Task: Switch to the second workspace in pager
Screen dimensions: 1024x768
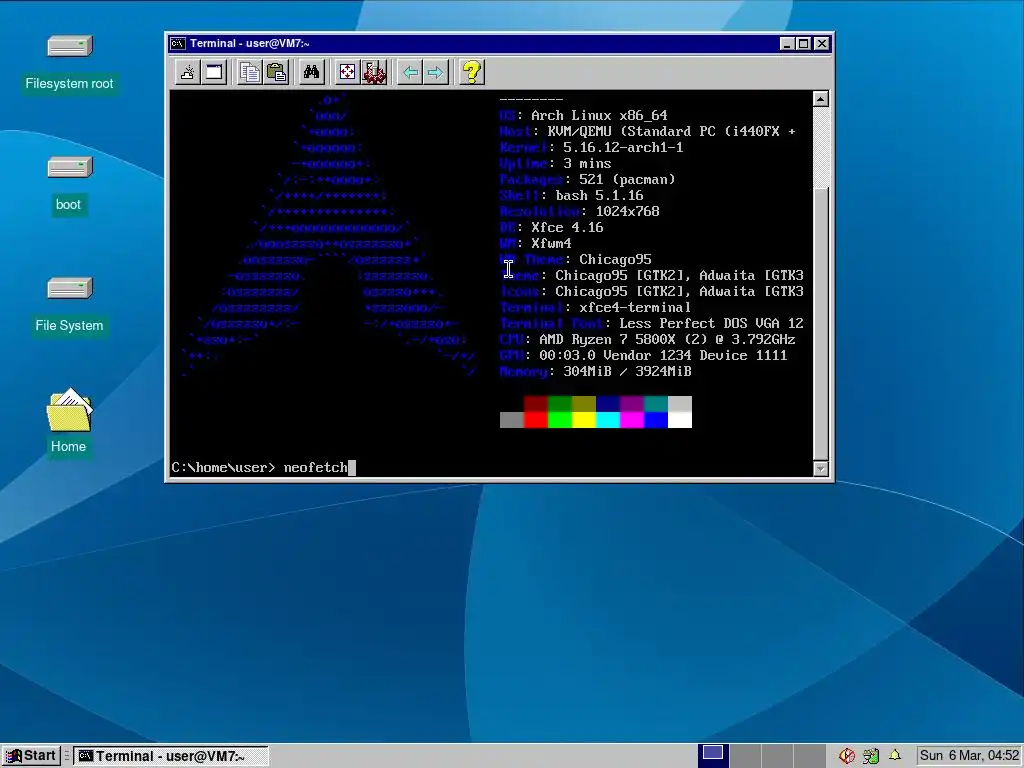Action: (745, 756)
